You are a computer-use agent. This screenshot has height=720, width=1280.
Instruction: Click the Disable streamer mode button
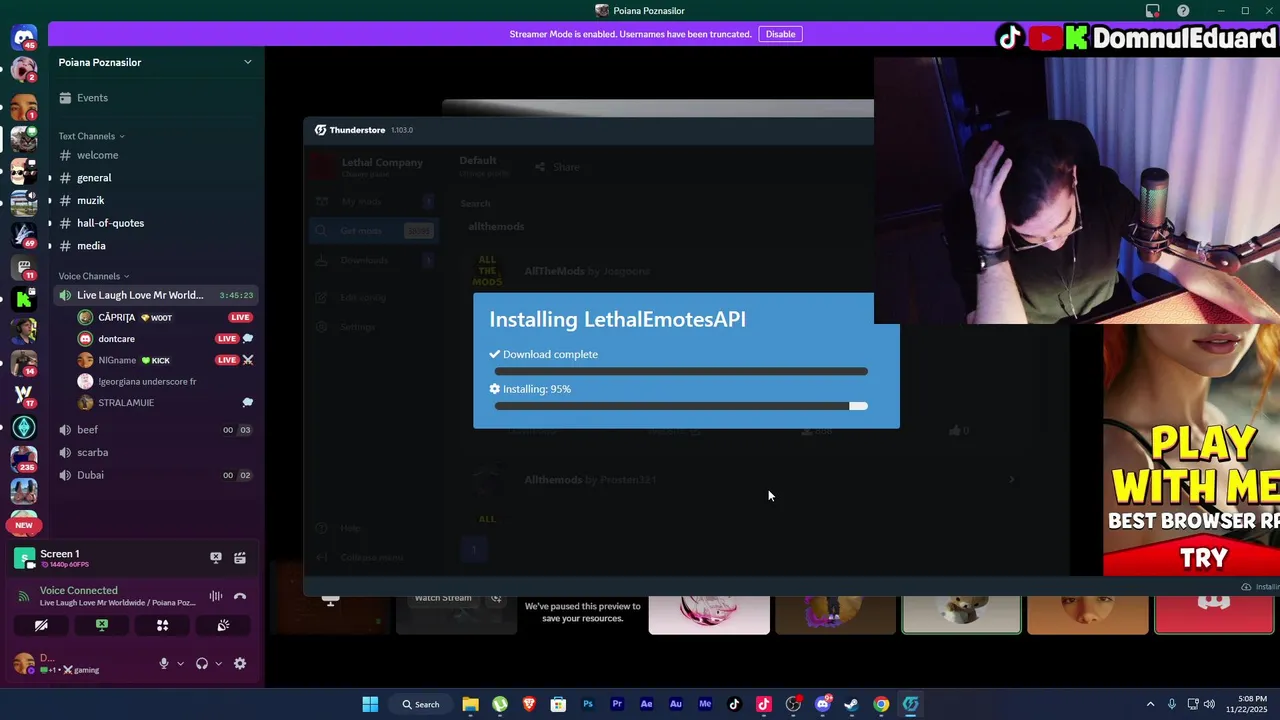(780, 34)
